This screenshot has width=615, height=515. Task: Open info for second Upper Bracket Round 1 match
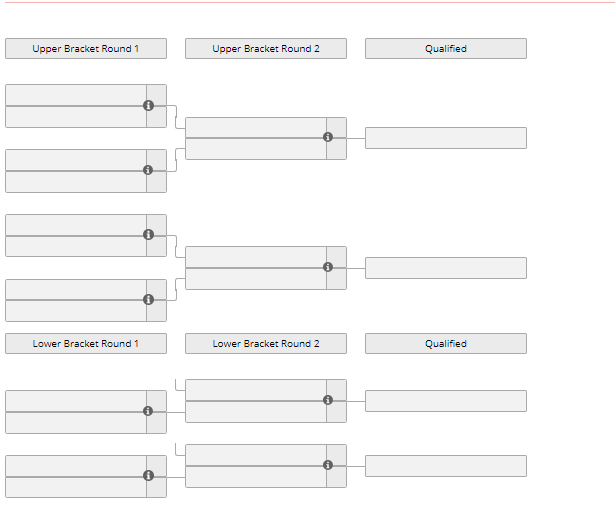(148, 170)
